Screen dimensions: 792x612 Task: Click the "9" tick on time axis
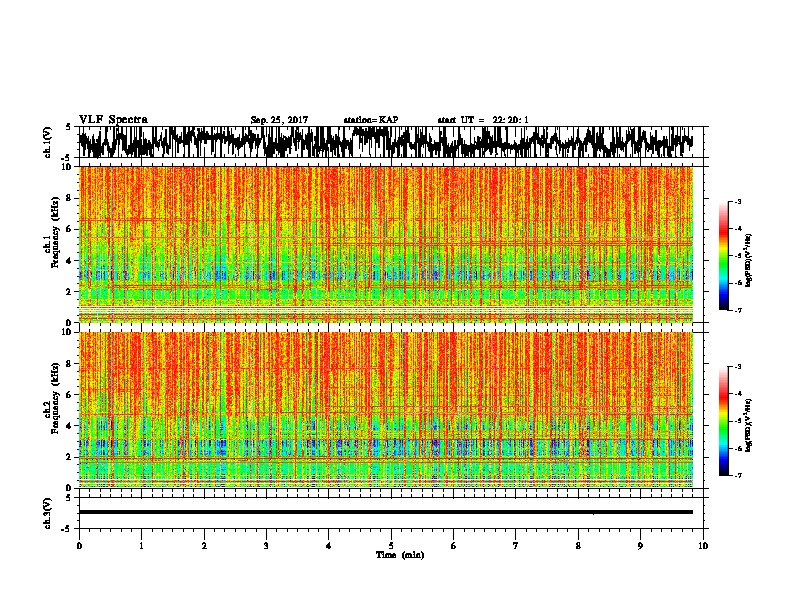(640, 546)
